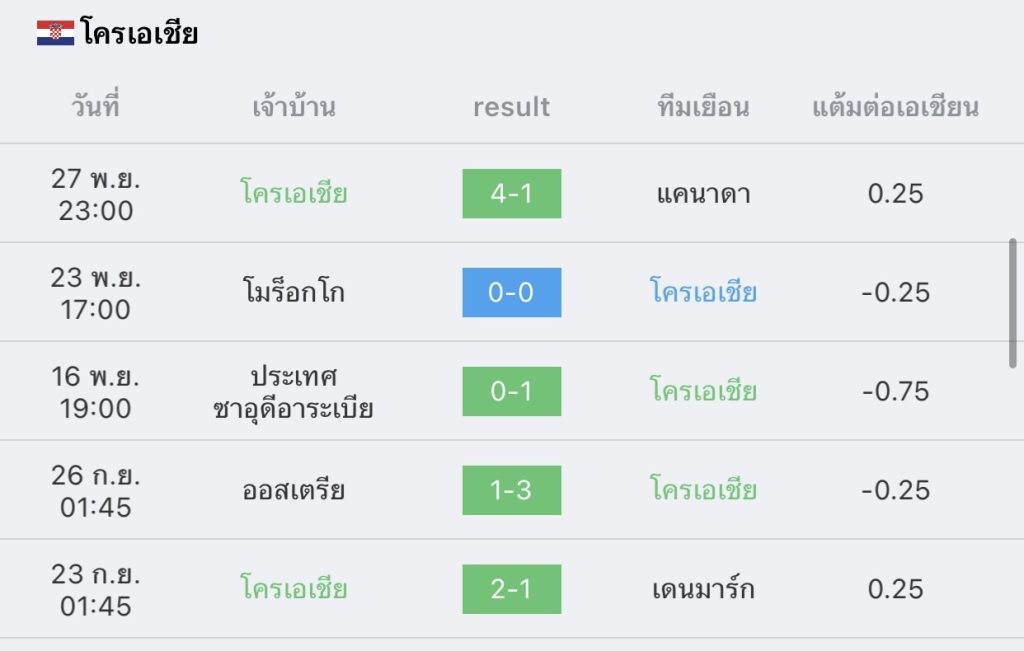Click the result column header
This screenshot has width=1024, height=651.
pos(511,107)
